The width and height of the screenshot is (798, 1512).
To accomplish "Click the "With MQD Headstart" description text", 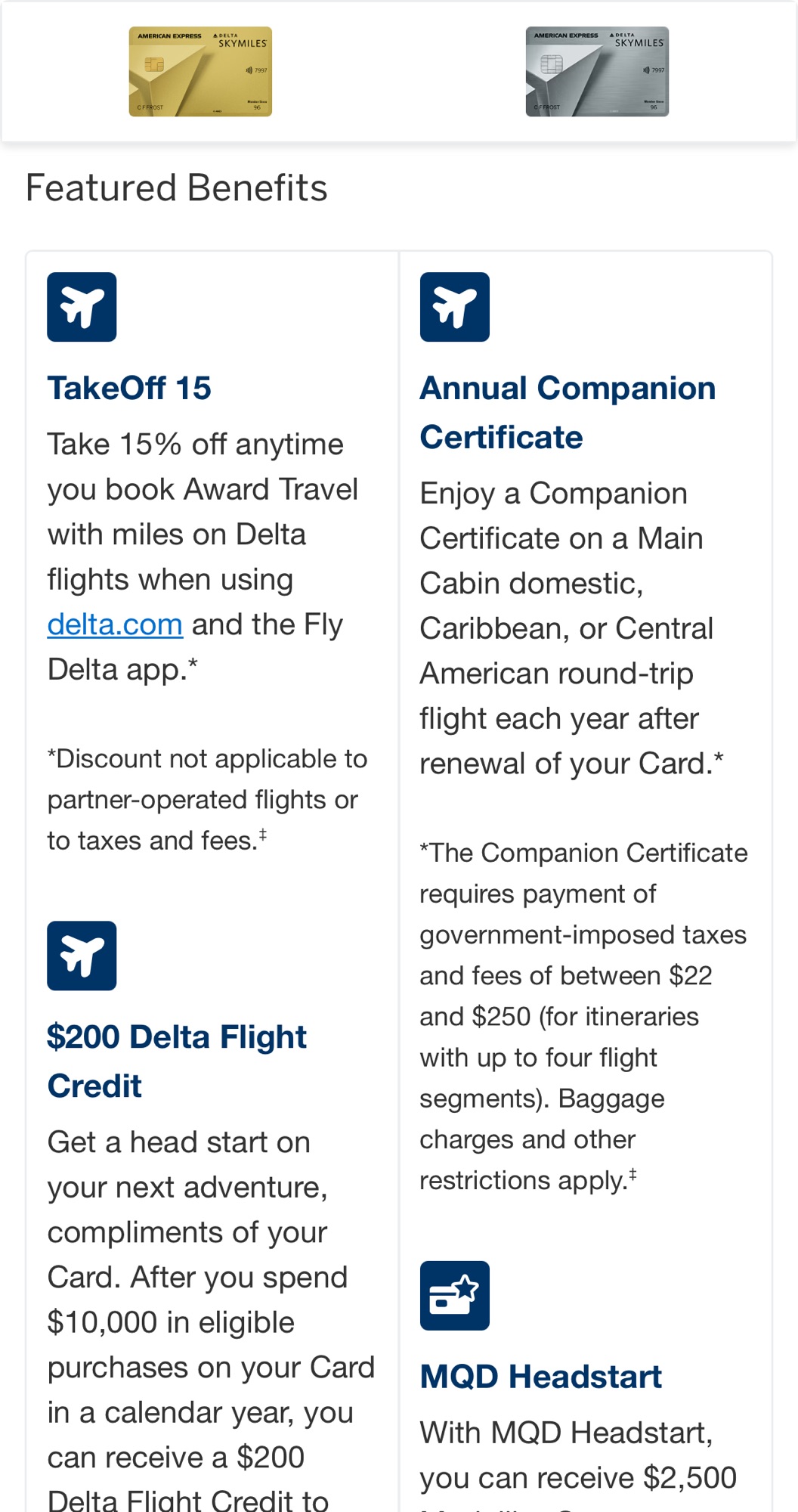I will point(578,1455).
